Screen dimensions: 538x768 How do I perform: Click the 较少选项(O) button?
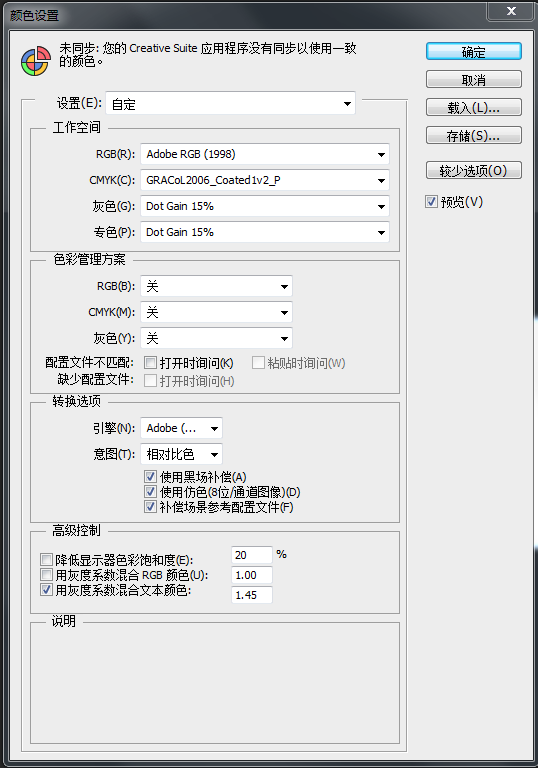coord(473,170)
